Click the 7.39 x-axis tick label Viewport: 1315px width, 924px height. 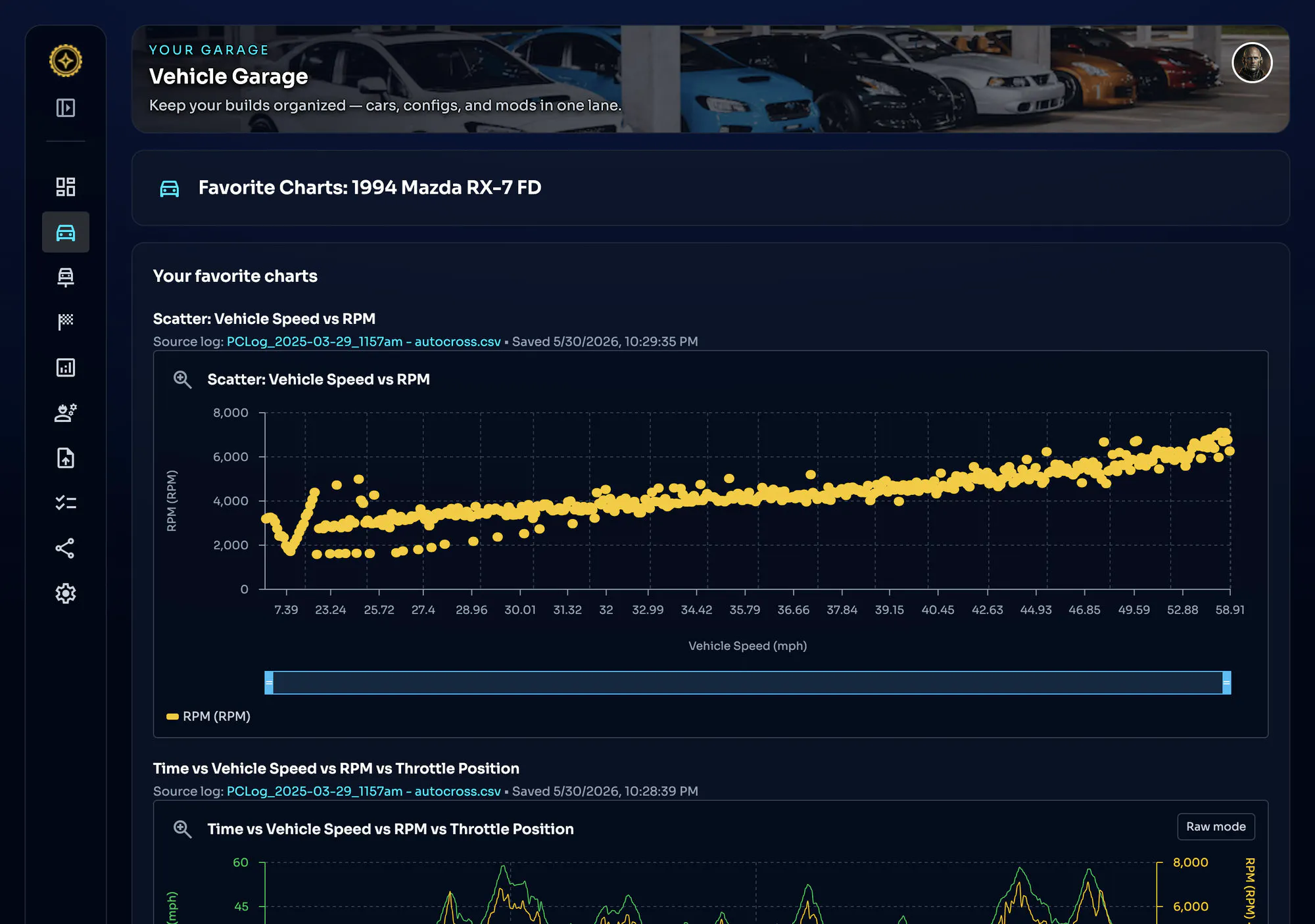286,610
